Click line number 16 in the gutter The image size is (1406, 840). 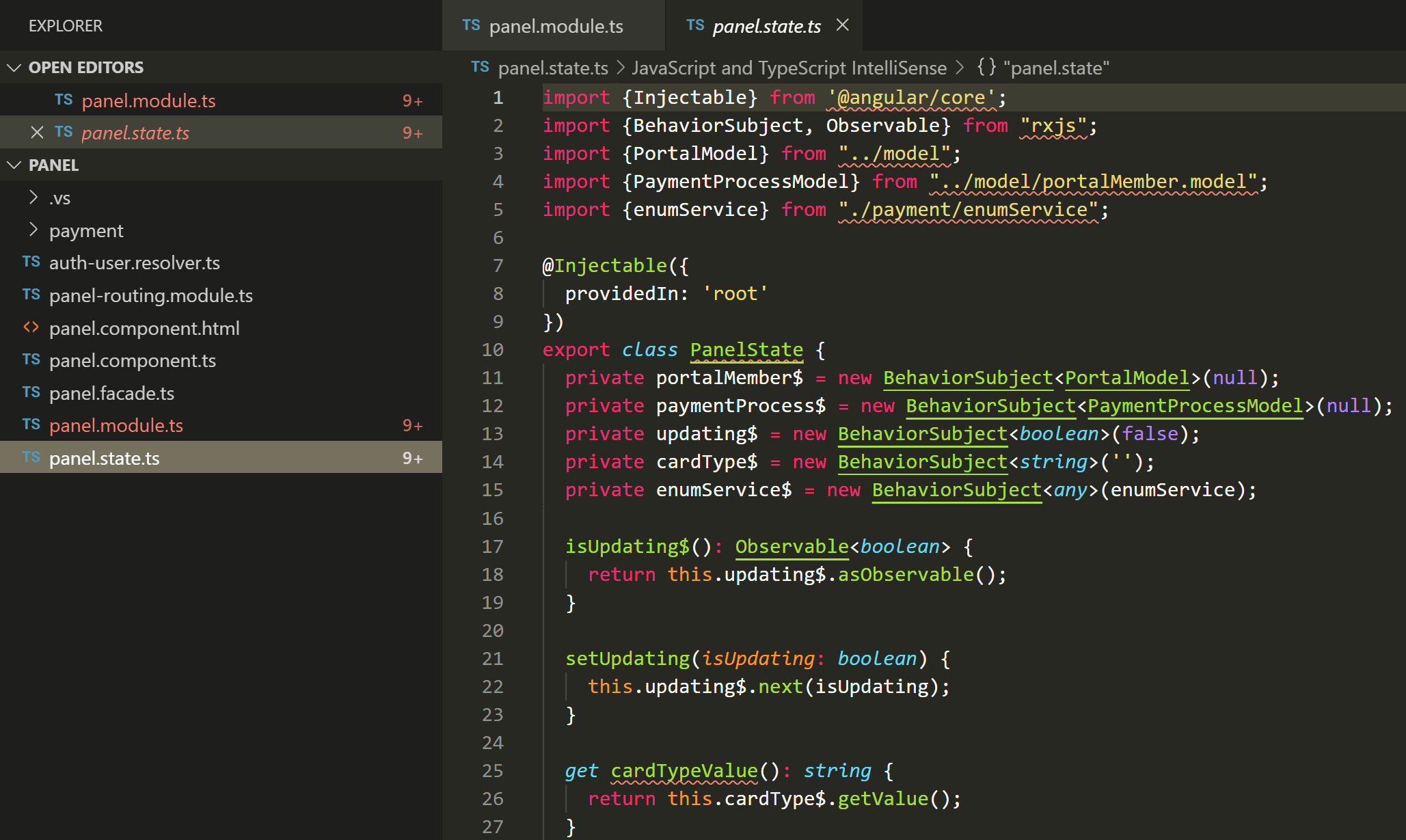pyautogui.click(x=492, y=518)
